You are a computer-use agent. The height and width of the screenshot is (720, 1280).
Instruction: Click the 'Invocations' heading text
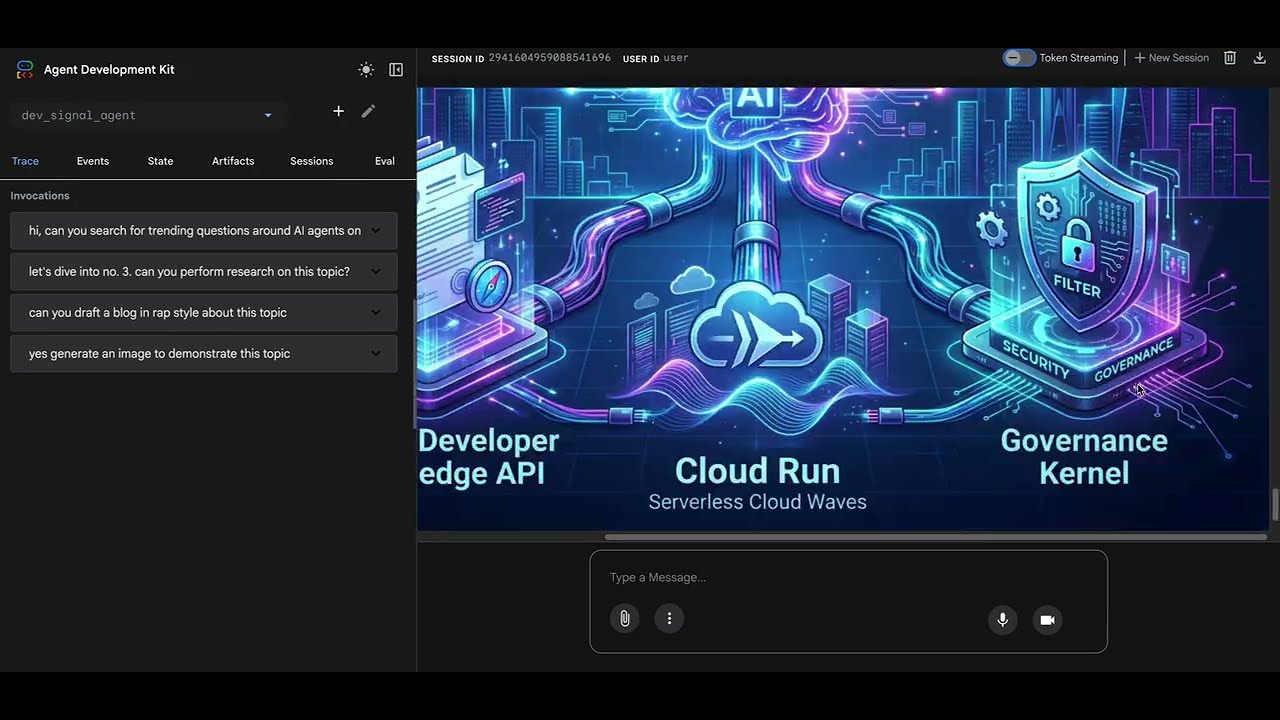40,196
